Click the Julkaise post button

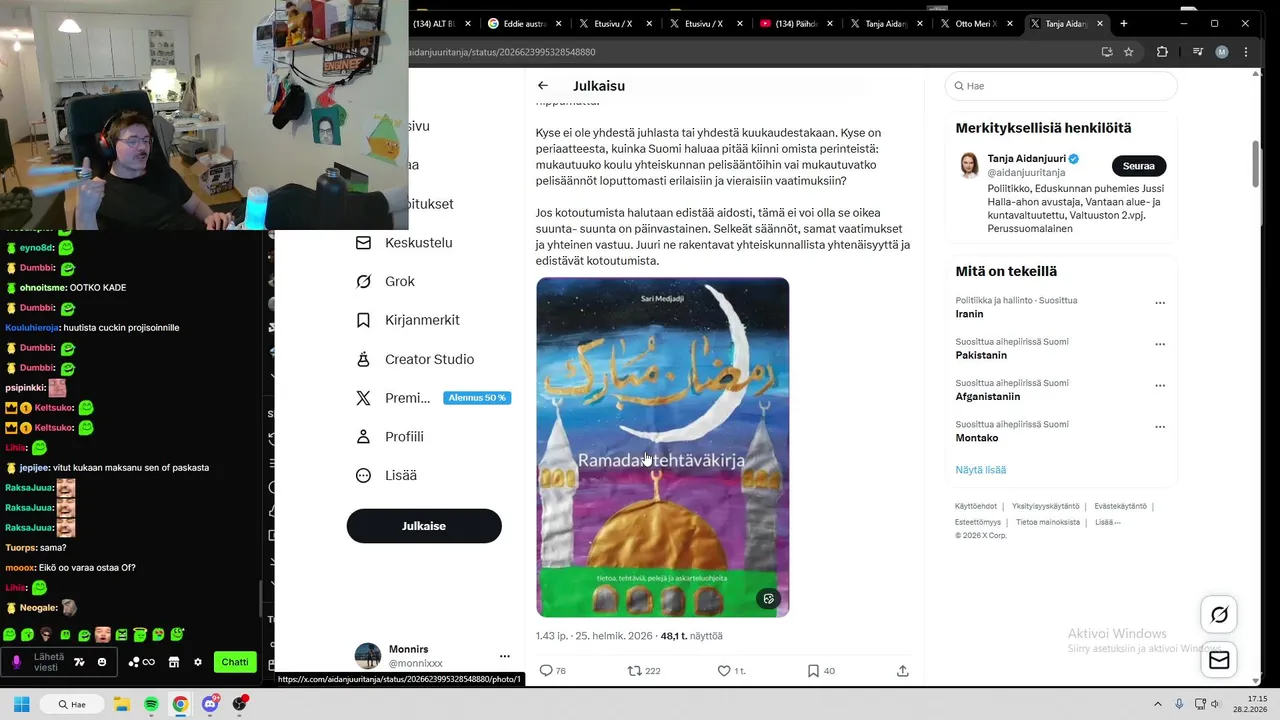point(424,526)
